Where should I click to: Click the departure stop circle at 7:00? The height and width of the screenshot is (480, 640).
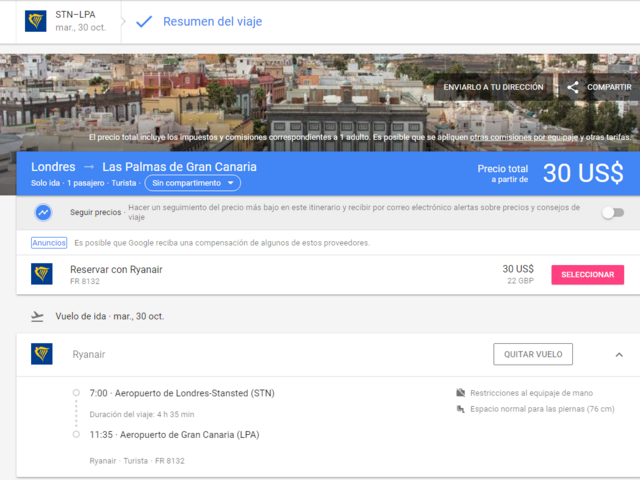pyautogui.click(x=76, y=393)
